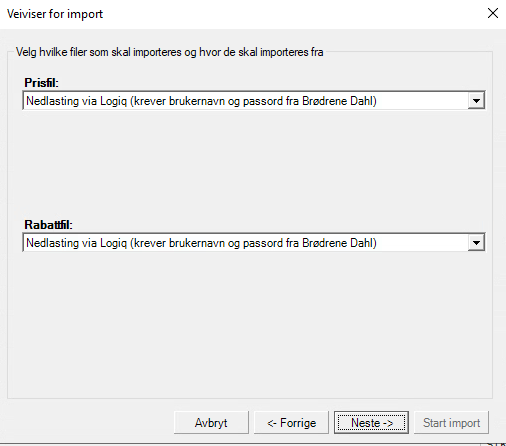Go back with the <- Forrige button

pyautogui.click(x=291, y=422)
